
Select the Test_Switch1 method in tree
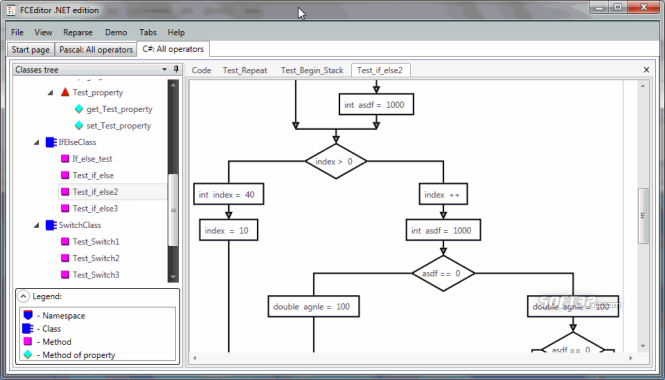(96, 241)
